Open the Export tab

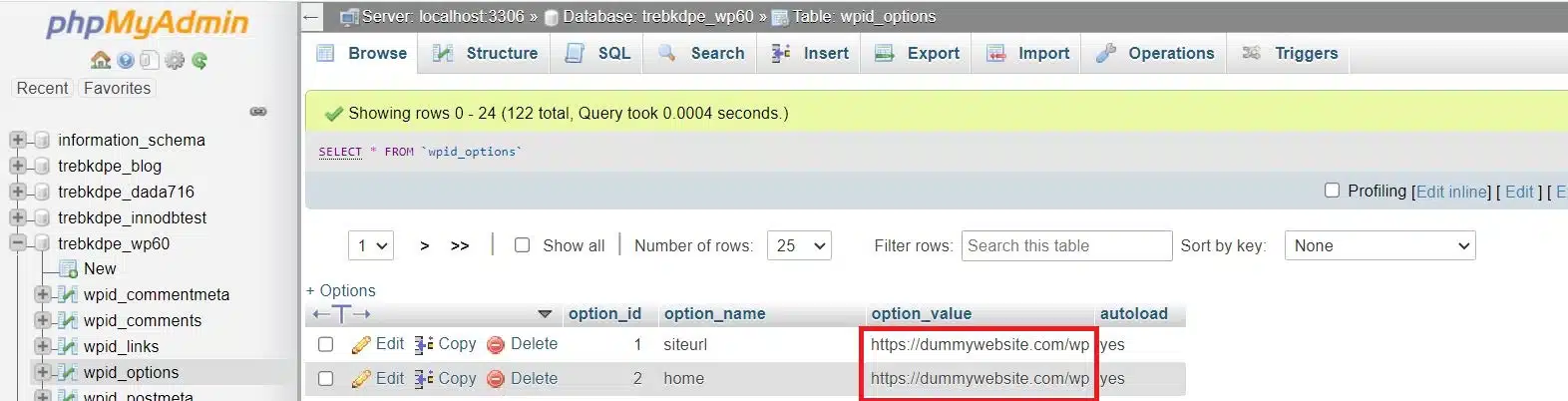tap(918, 54)
